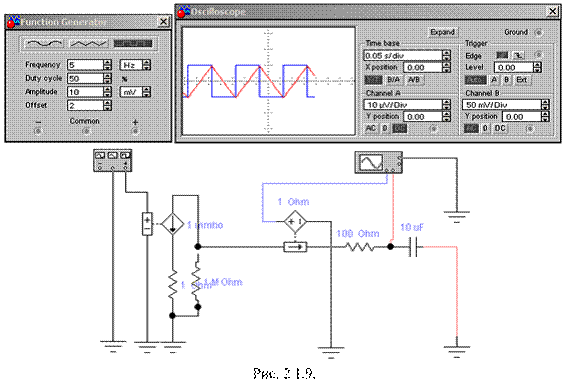Adjust the Channel B 50 mV/Div stepper

pyautogui.click(x=545, y=105)
